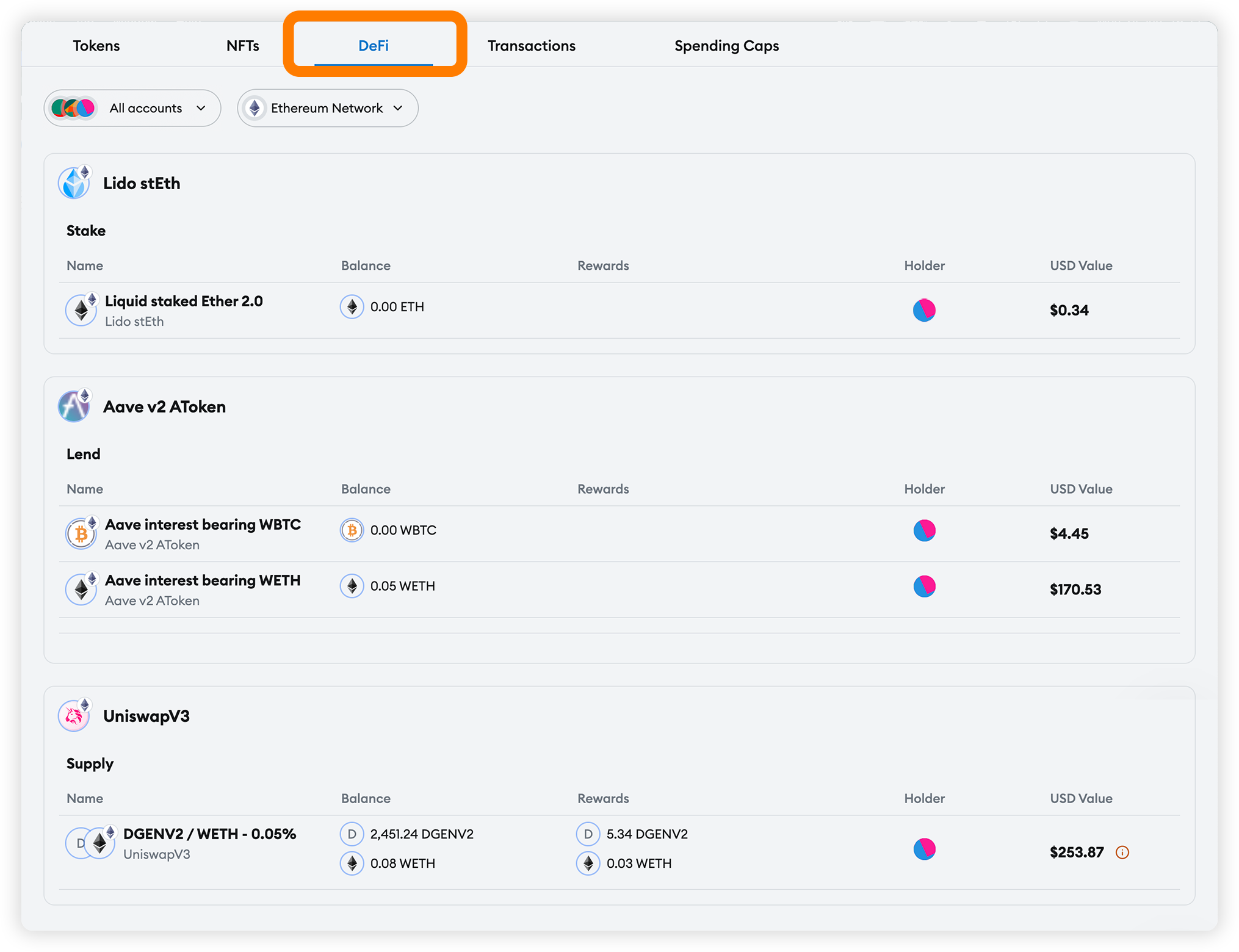Click the info icon next to $253.87

(x=1122, y=852)
